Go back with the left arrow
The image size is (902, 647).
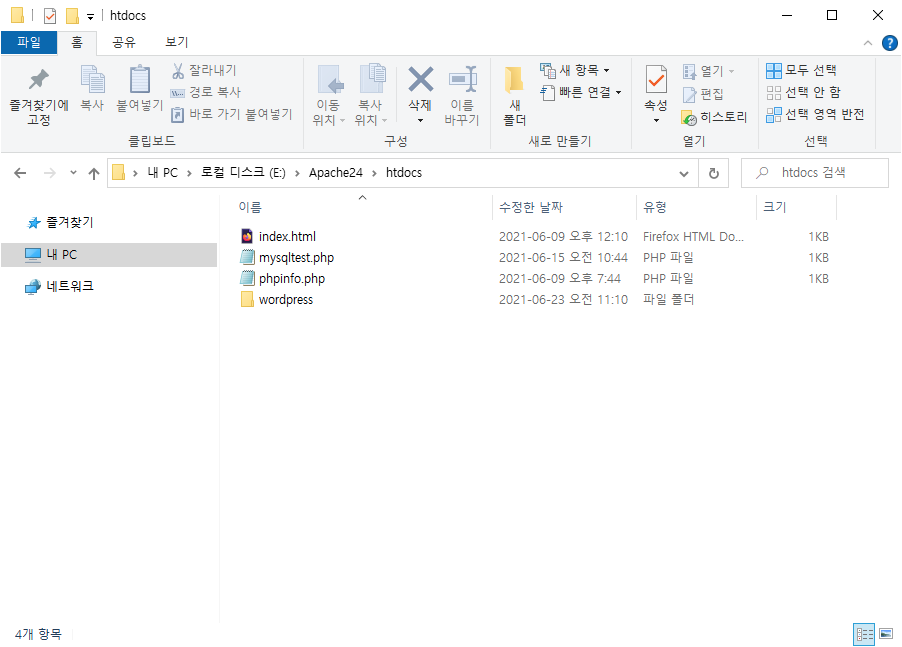20,173
